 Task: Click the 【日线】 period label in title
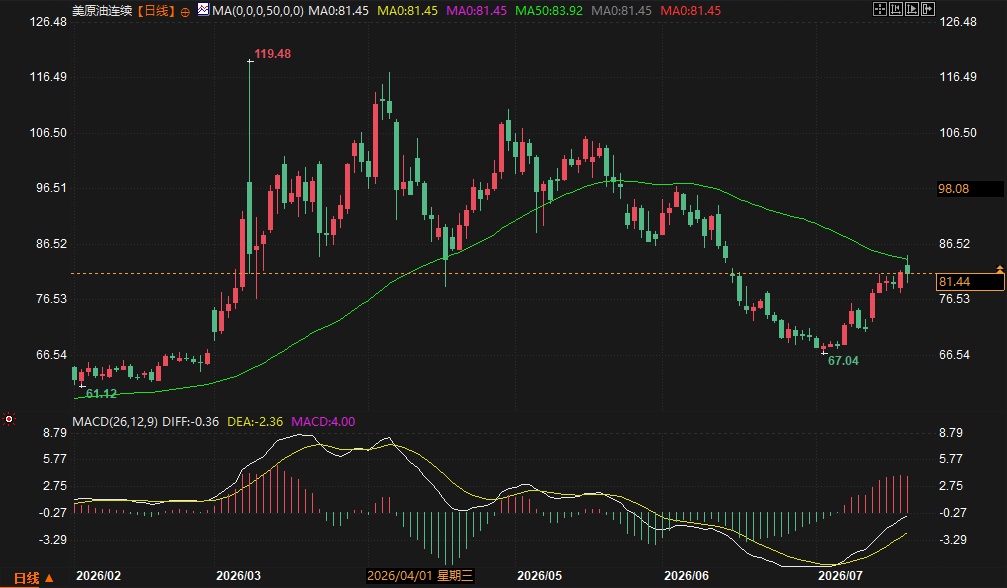click(155, 11)
